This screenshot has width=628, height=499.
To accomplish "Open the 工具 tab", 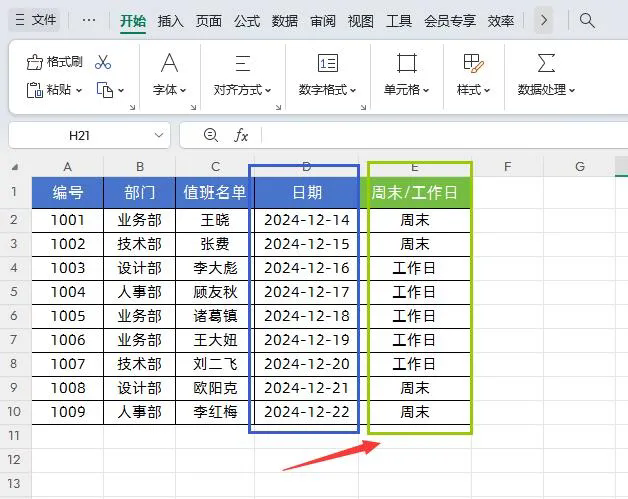I will coord(399,21).
